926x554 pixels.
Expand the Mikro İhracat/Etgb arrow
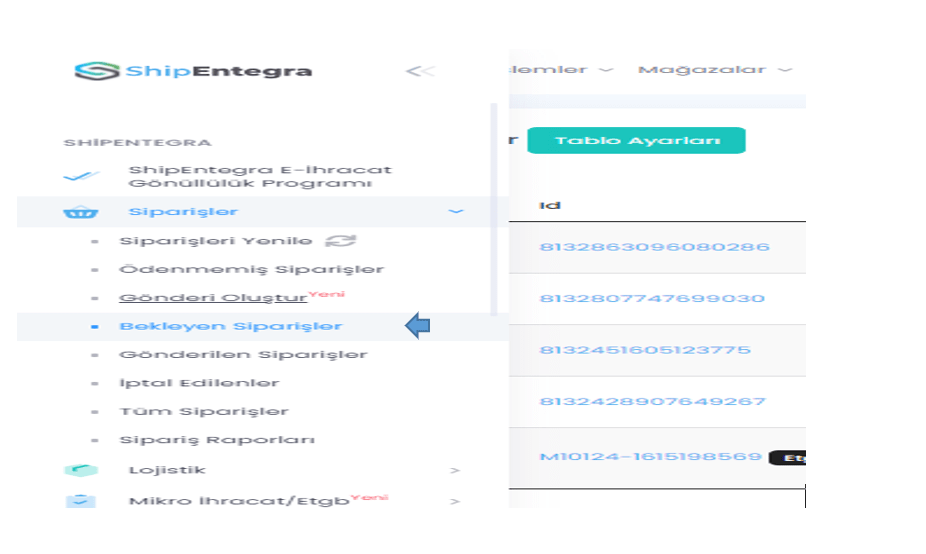tap(455, 501)
